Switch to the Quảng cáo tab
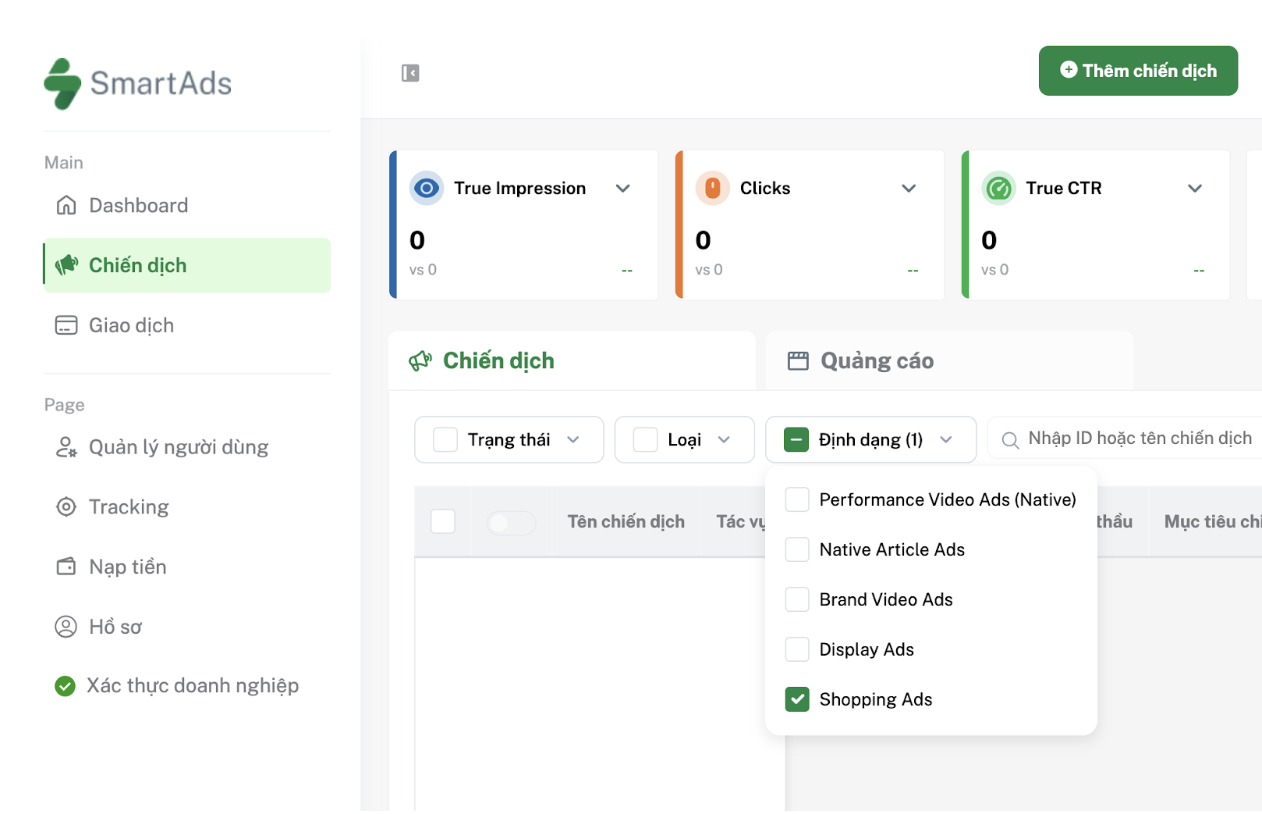This screenshot has width=1262, height=814. pyautogui.click(x=876, y=361)
